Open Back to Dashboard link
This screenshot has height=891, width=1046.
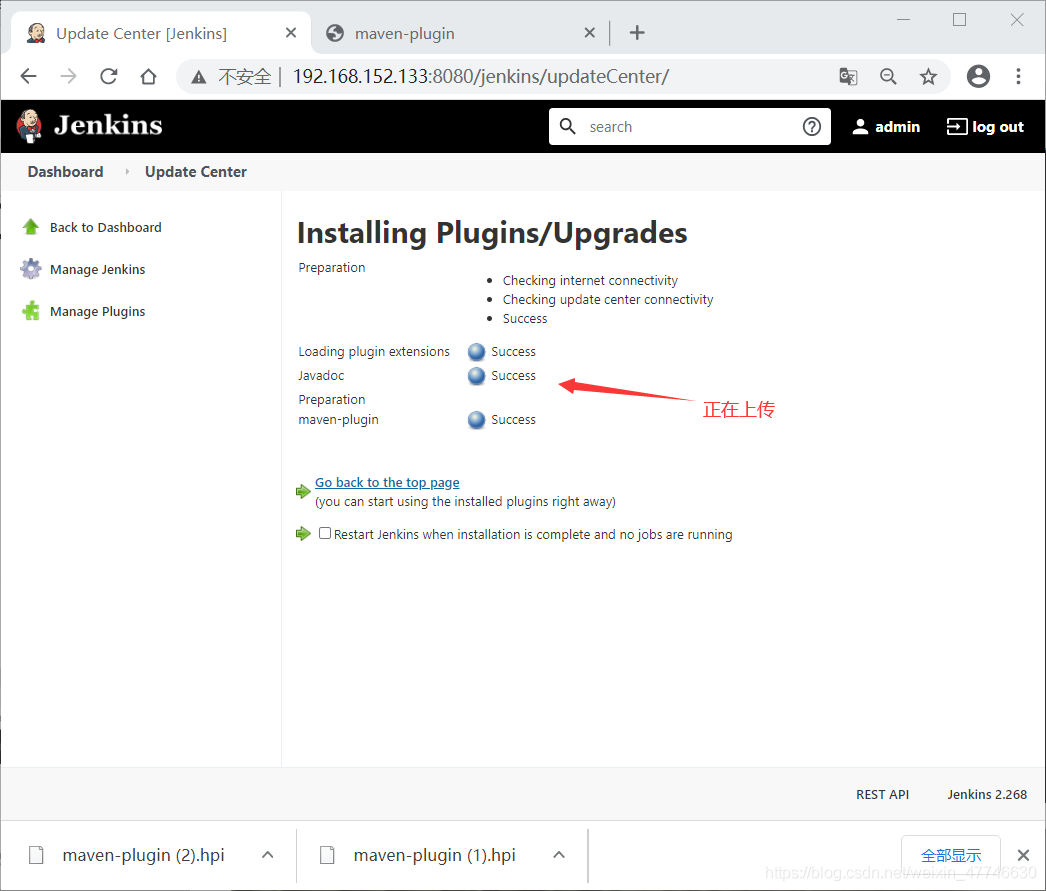[105, 227]
